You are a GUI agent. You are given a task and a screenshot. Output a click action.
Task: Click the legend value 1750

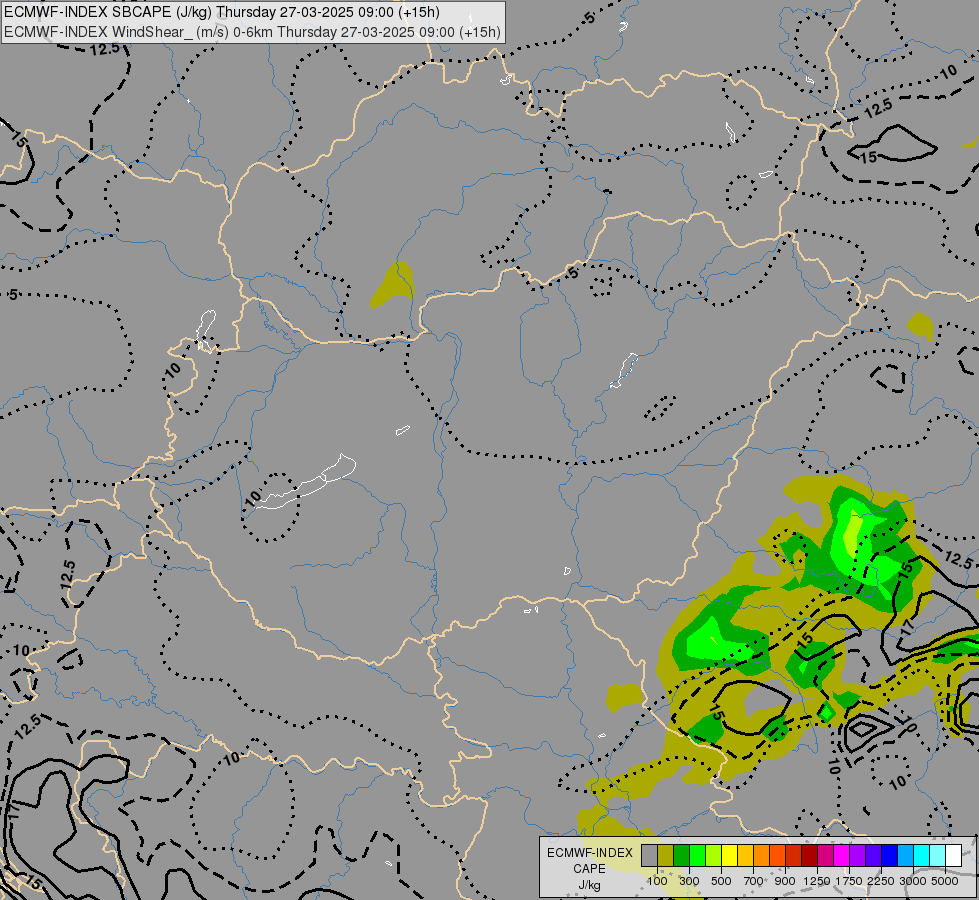(x=849, y=881)
